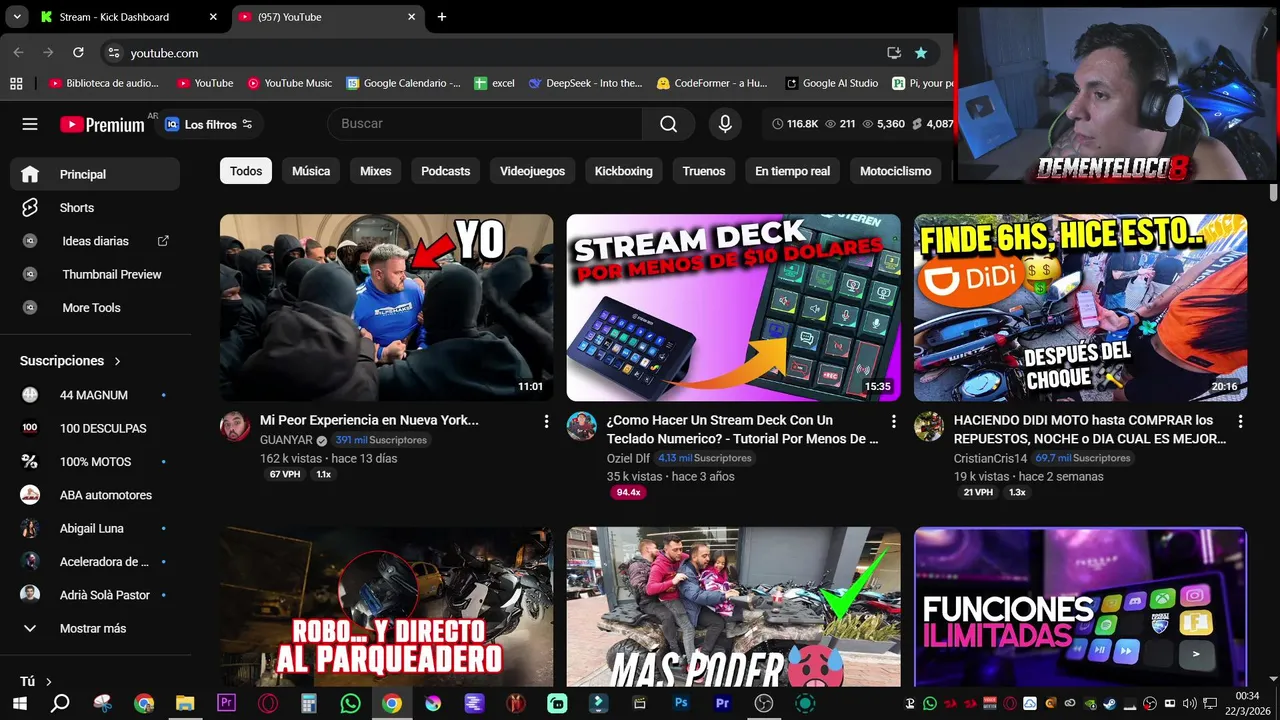Image resolution: width=1280 pixels, height=720 pixels.
Task: Open 100% MOTOS subscription channel
Action: (x=95, y=462)
